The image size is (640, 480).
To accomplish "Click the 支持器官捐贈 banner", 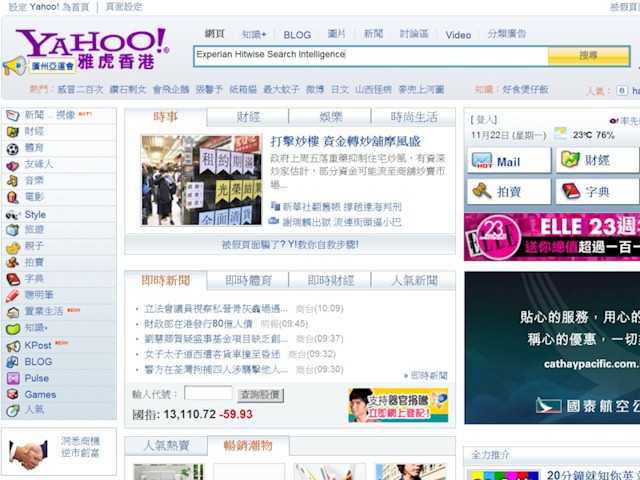I will (x=398, y=405).
